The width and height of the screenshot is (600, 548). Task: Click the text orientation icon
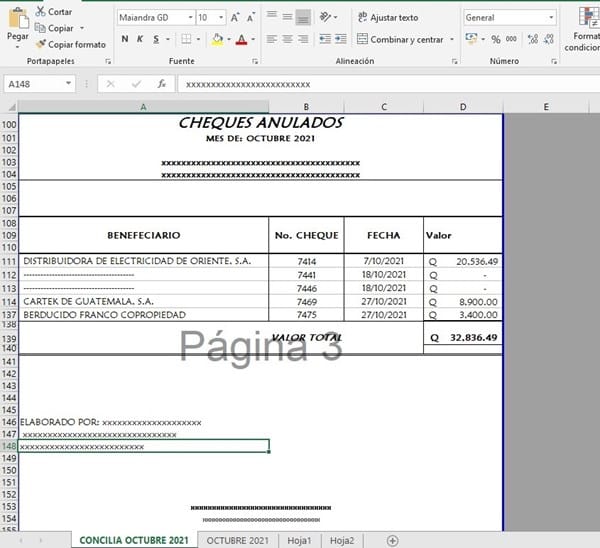pos(327,17)
